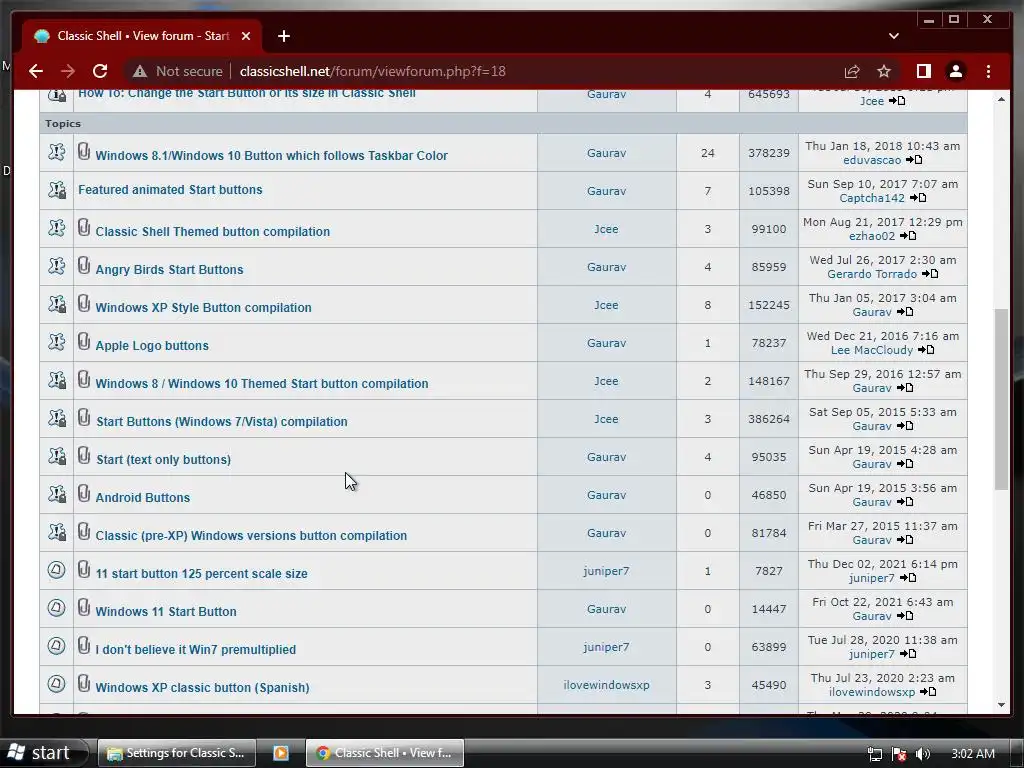Reload the Classic Shell forum page
This screenshot has width=1024, height=768.
click(100, 71)
